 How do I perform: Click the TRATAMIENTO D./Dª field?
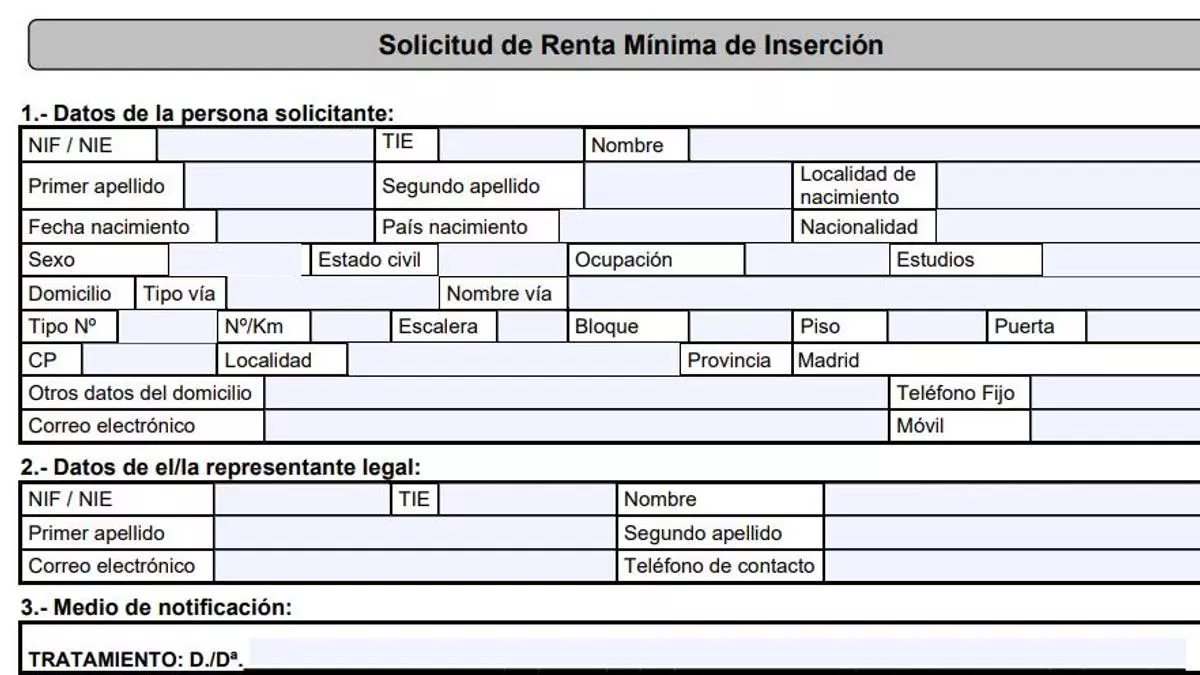pyautogui.click(x=715, y=654)
